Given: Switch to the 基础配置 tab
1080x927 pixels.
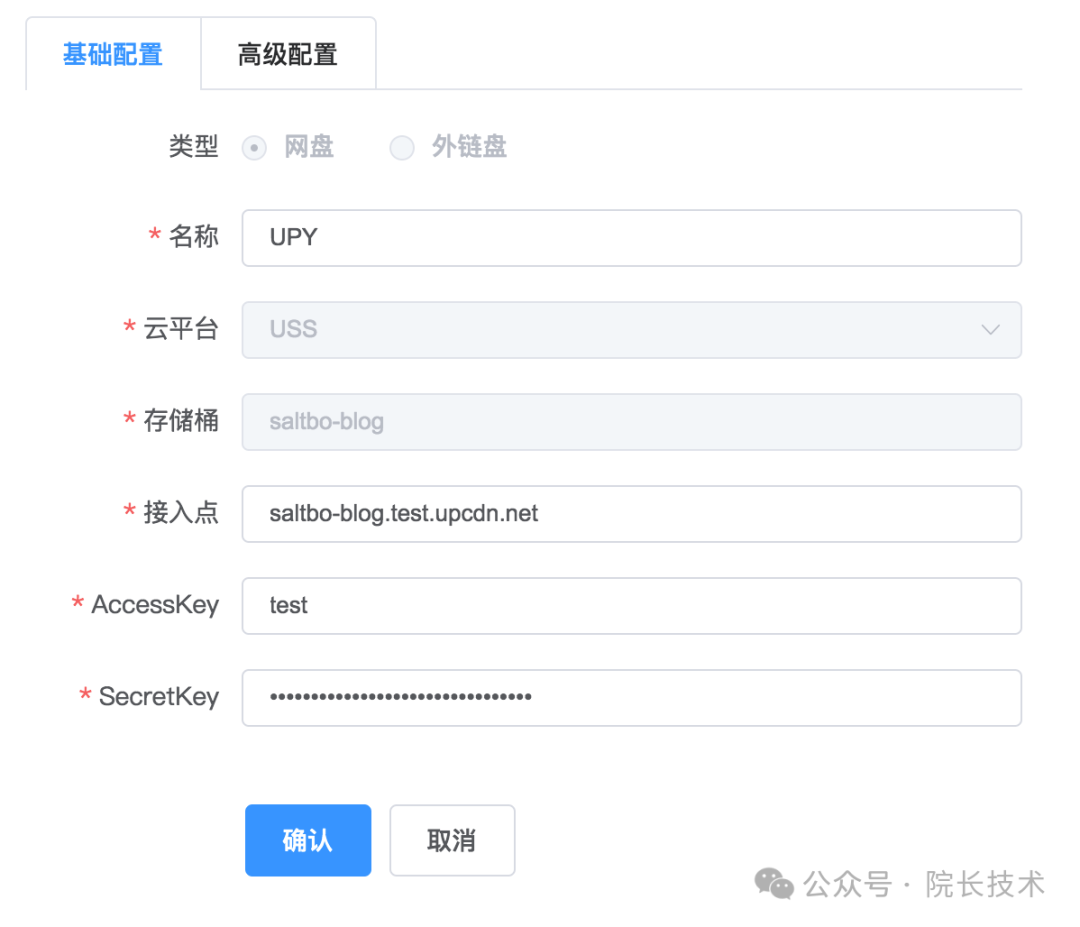Looking at the screenshot, I should (x=113, y=54).
